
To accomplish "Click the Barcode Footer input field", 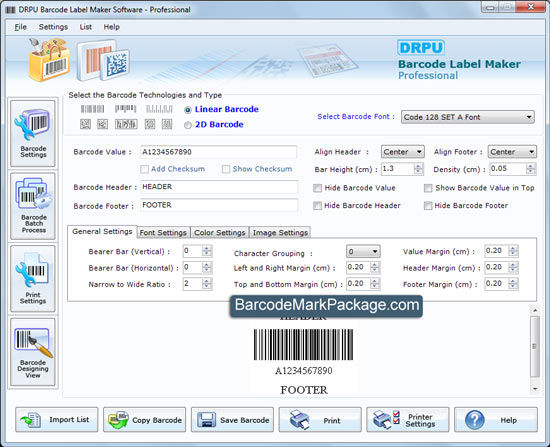I will (x=219, y=205).
